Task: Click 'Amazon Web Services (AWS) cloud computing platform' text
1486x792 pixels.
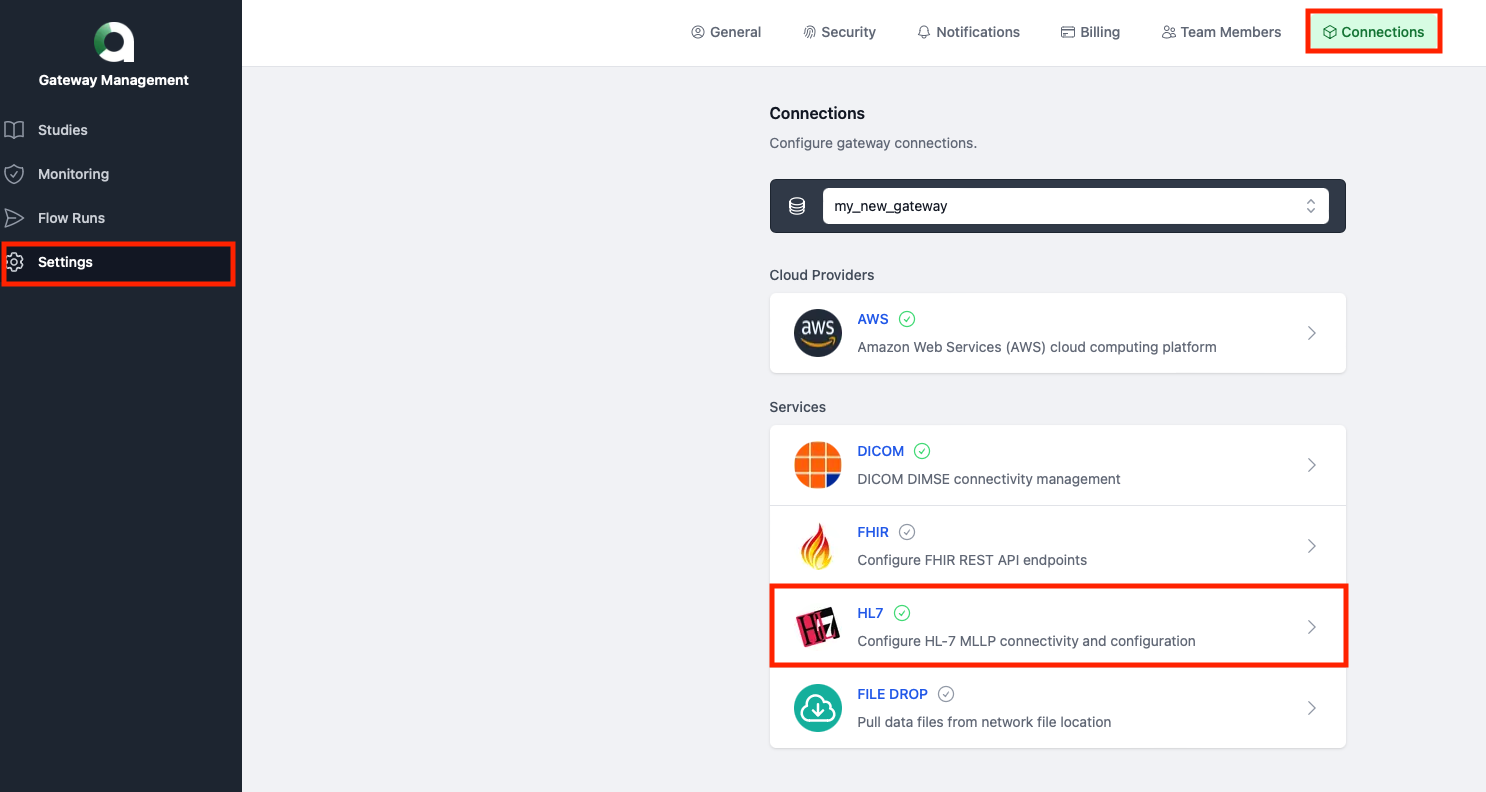Action: click(1037, 347)
